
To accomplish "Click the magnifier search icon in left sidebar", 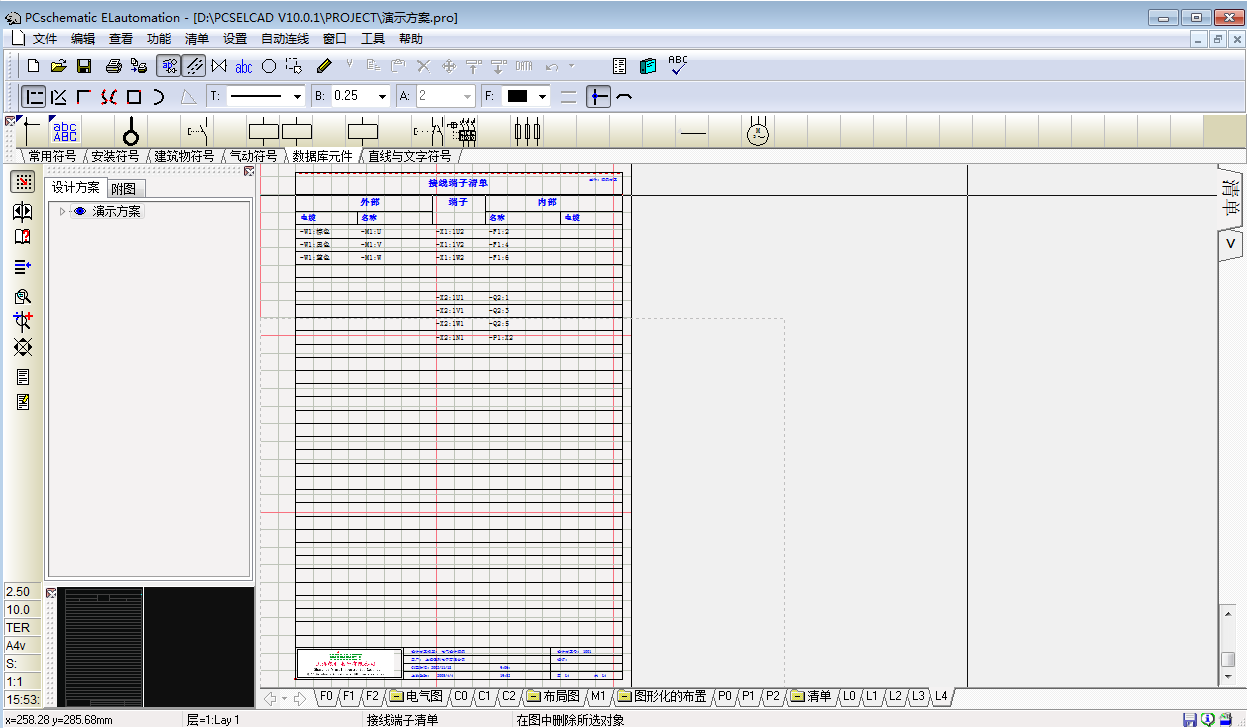I will point(23,297).
